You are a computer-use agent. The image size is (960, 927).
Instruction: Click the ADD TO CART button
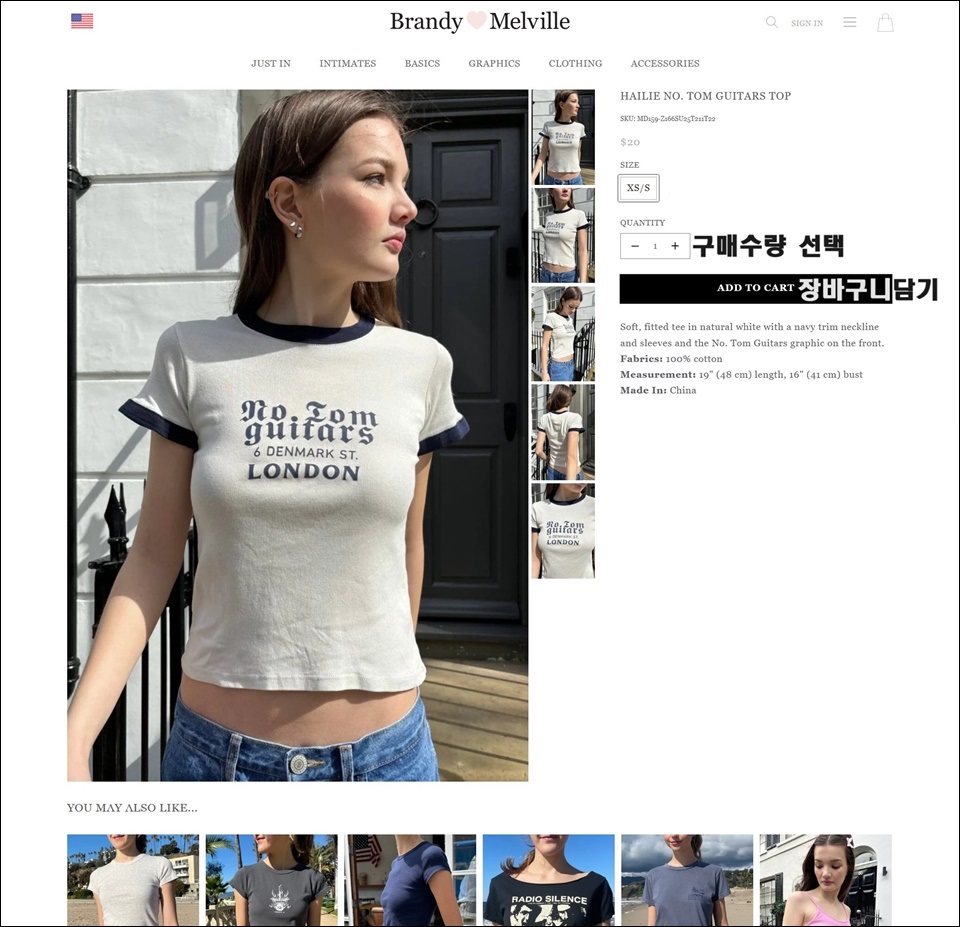coord(756,288)
